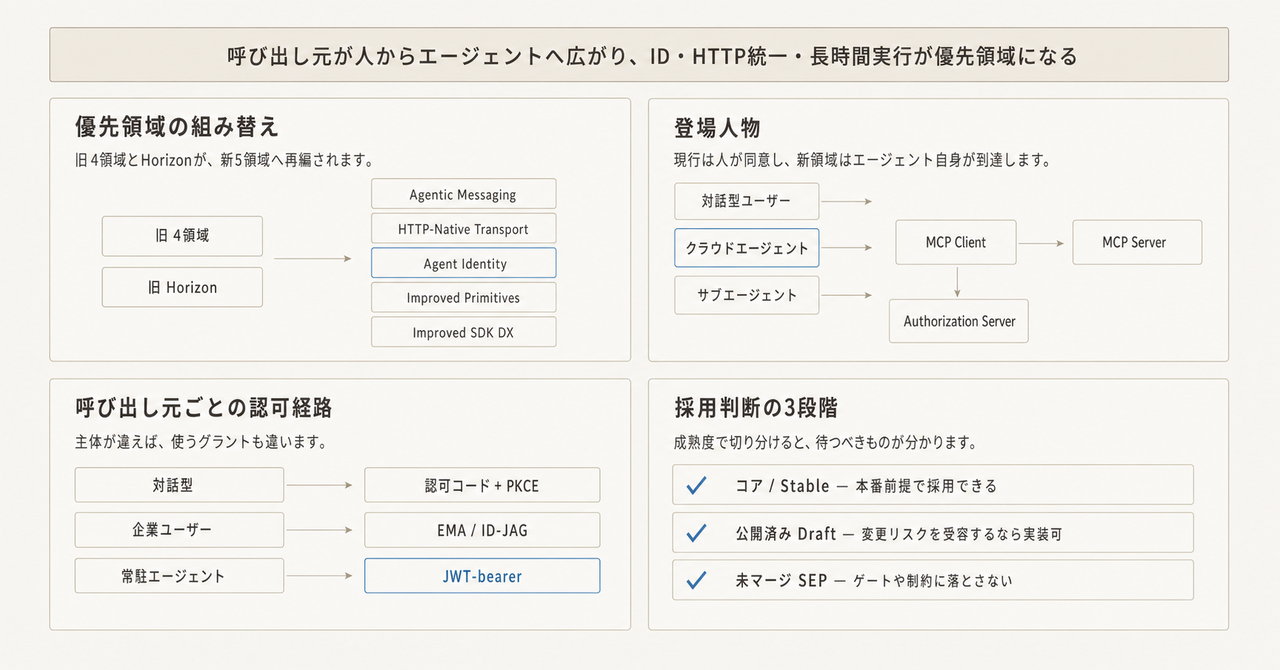Viewport: 1280px width, 670px height.
Task: Click the 優先領域の組み替え heading
Action: click(177, 127)
